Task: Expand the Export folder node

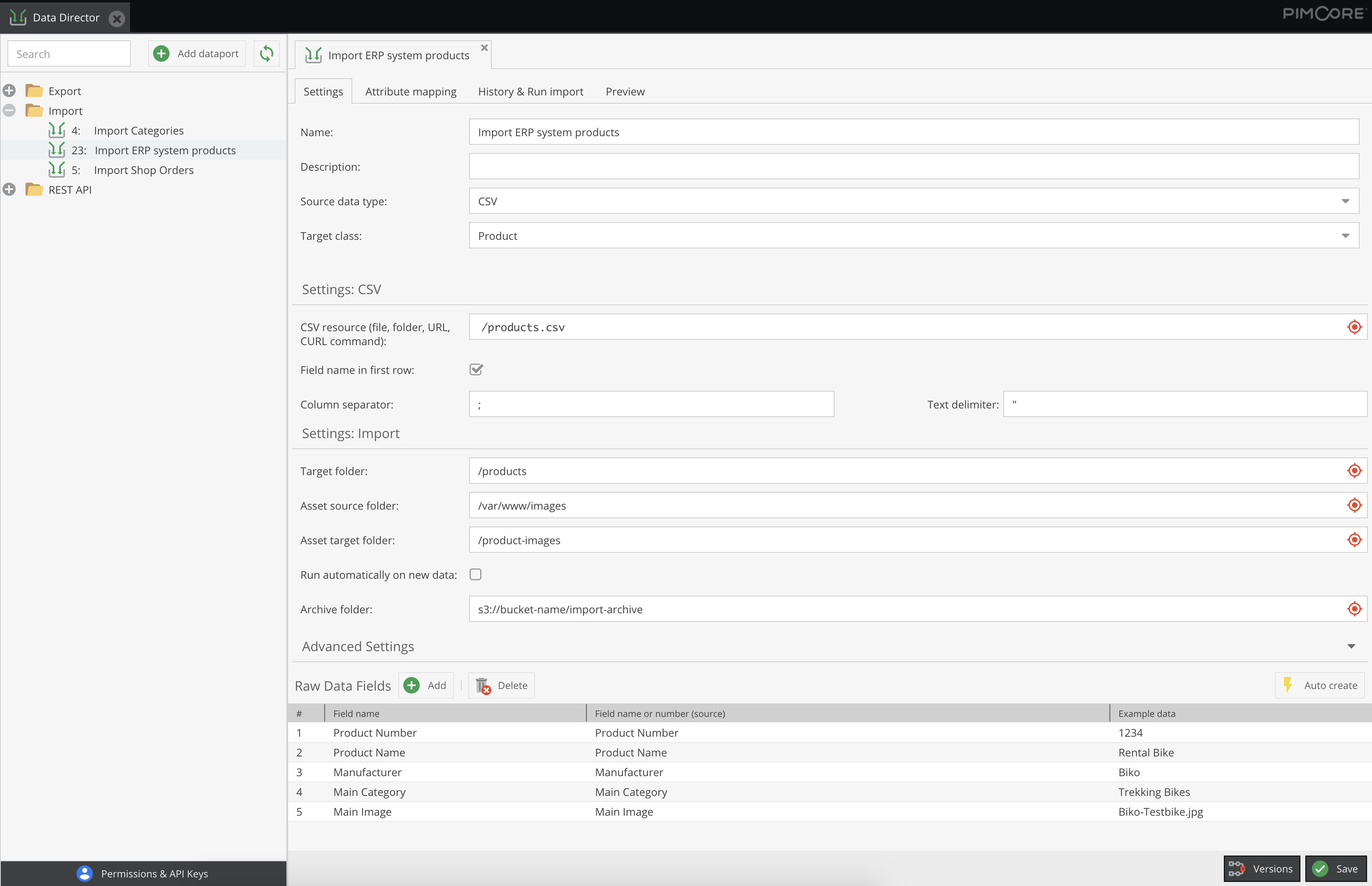Action: click(x=9, y=90)
